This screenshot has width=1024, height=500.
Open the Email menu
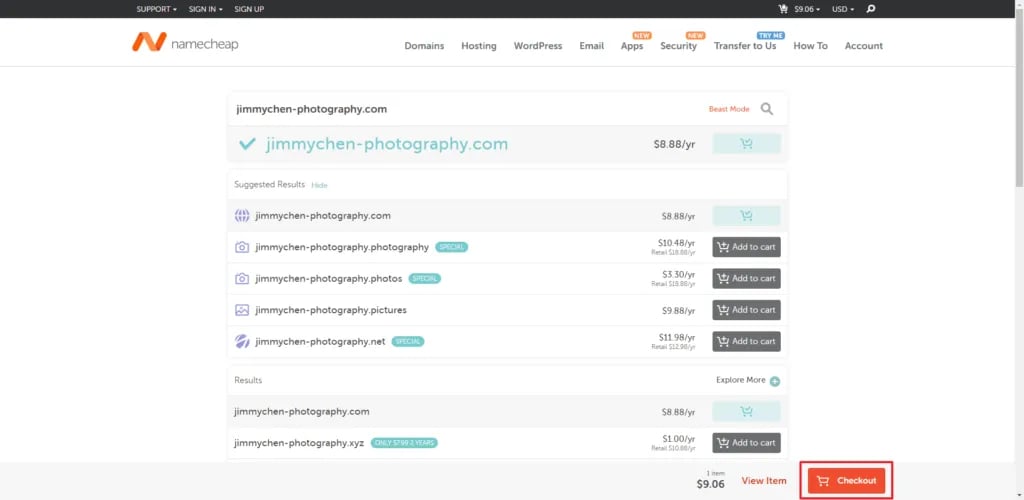(x=592, y=46)
